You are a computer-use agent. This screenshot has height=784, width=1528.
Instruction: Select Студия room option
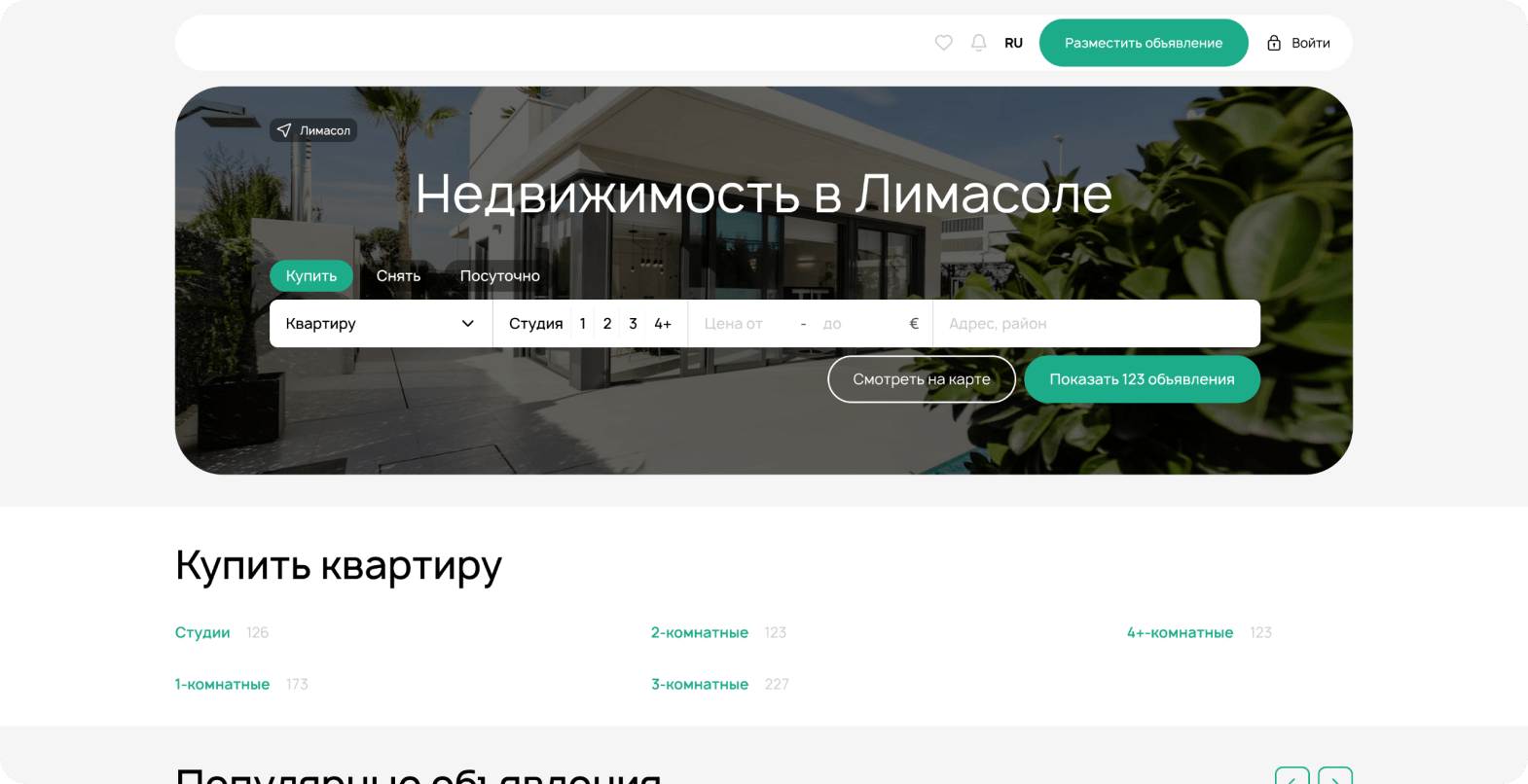point(536,324)
